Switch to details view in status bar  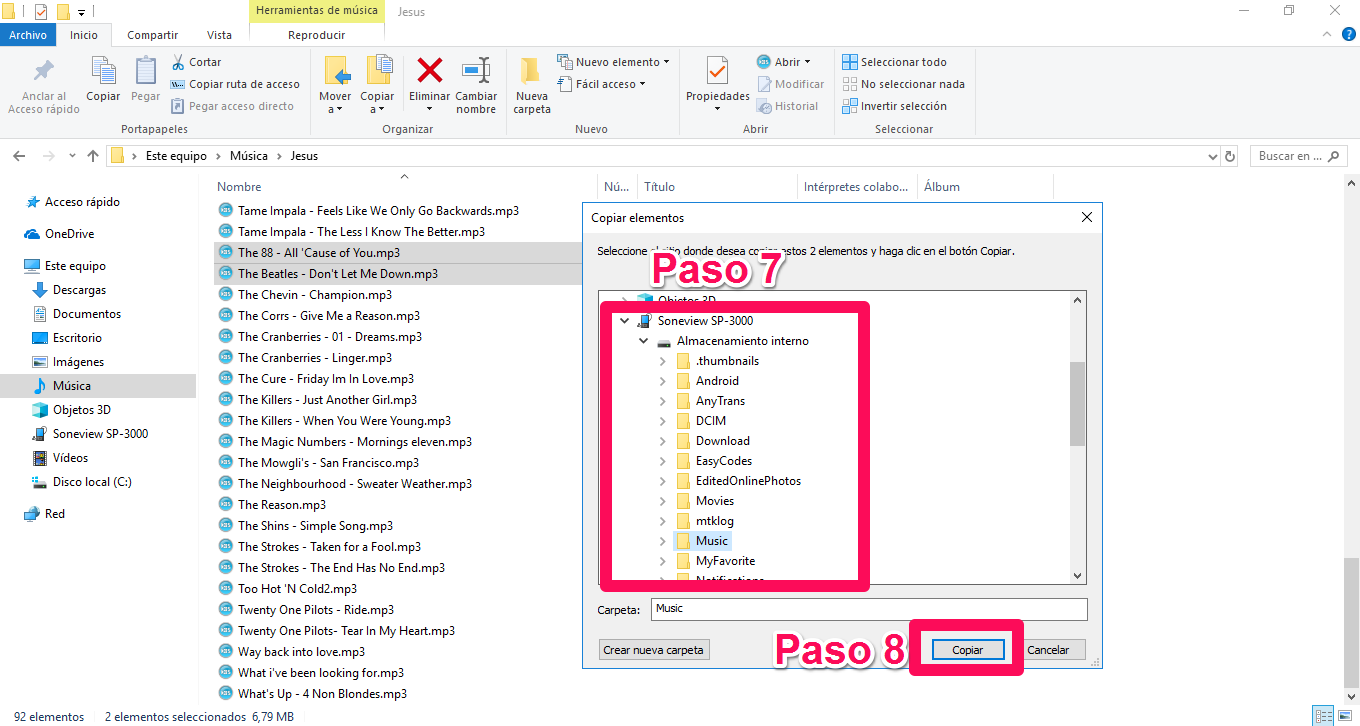click(x=1324, y=716)
